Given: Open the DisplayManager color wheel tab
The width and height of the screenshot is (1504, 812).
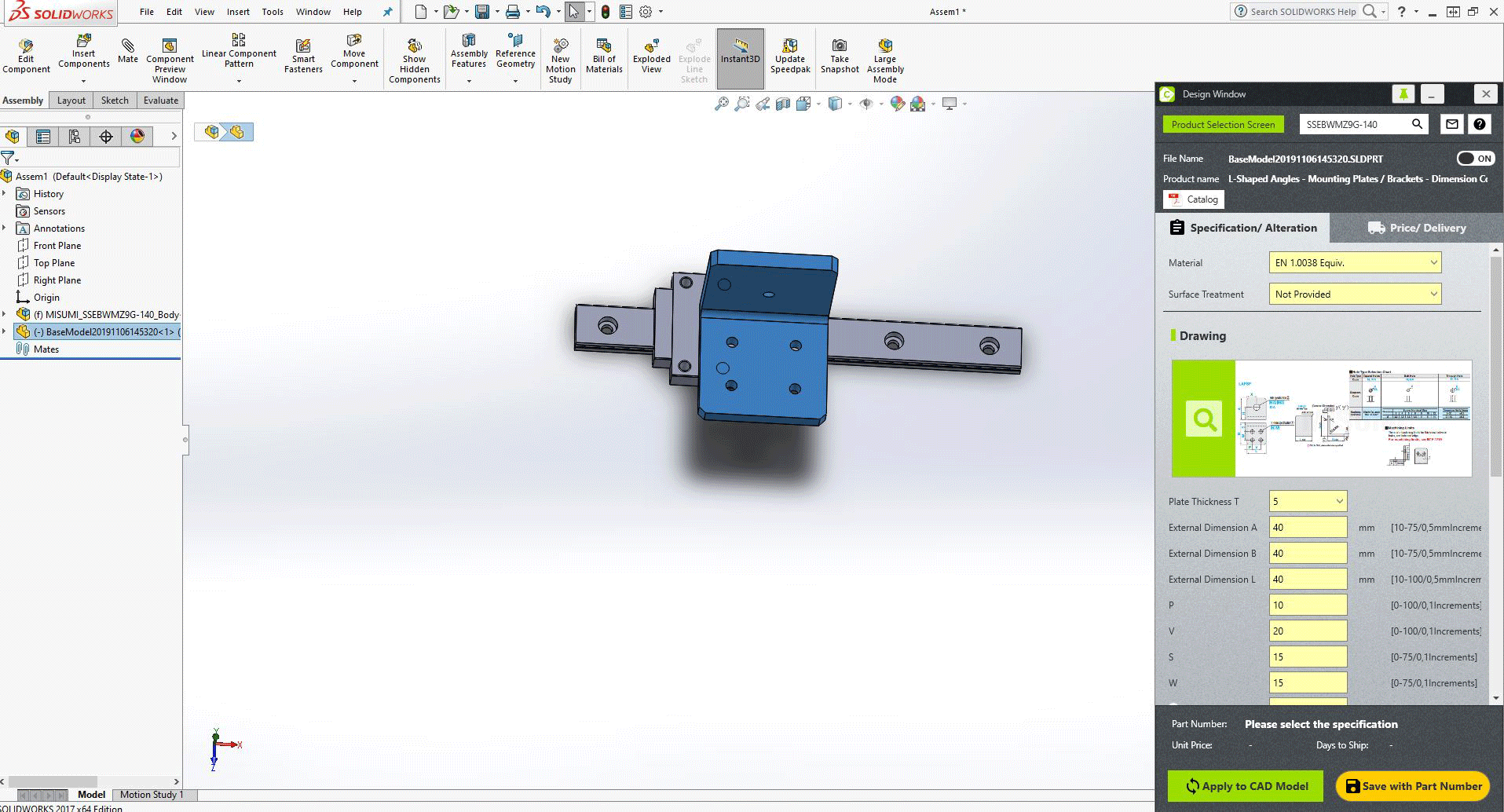Looking at the screenshot, I should pyautogui.click(x=137, y=136).
